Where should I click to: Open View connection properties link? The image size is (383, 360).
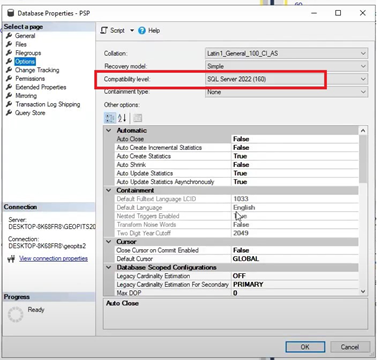[53, 258]
